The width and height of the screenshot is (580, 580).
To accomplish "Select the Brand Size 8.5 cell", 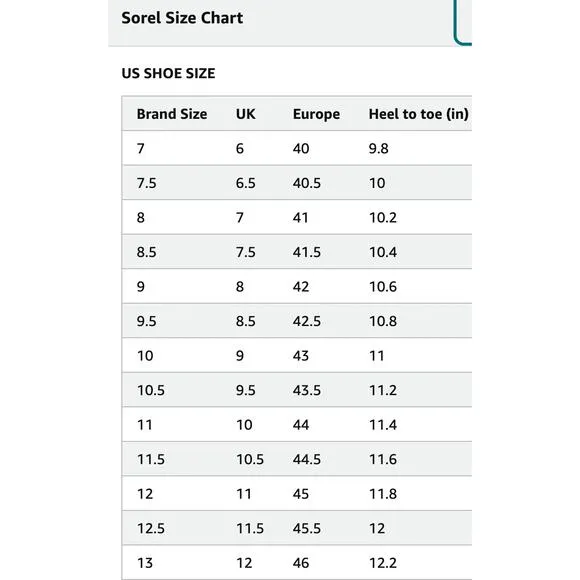I will pos(146,252).
